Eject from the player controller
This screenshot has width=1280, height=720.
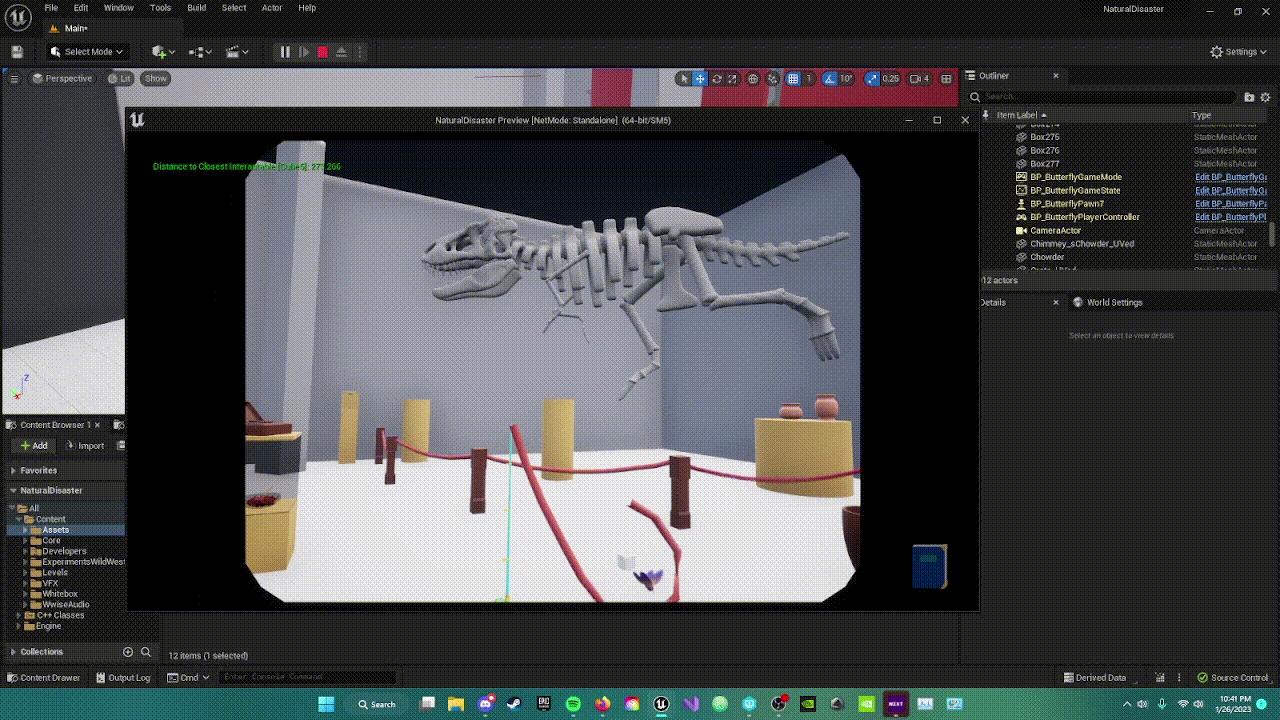341,52
